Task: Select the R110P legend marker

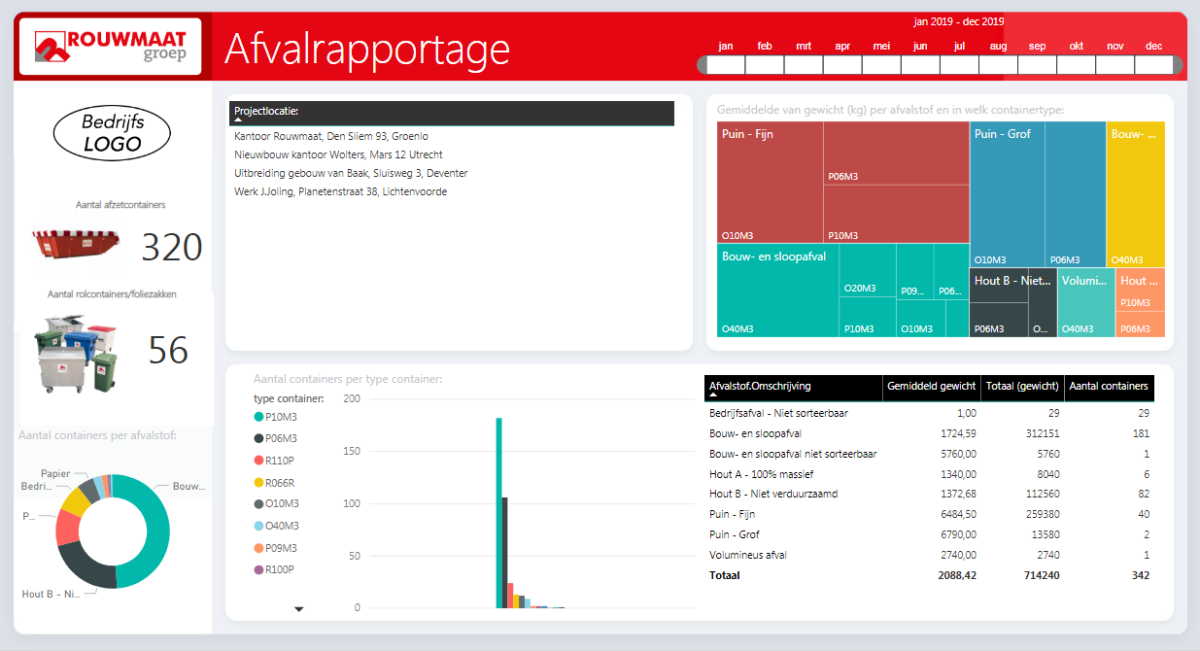Action: [259, 460]
